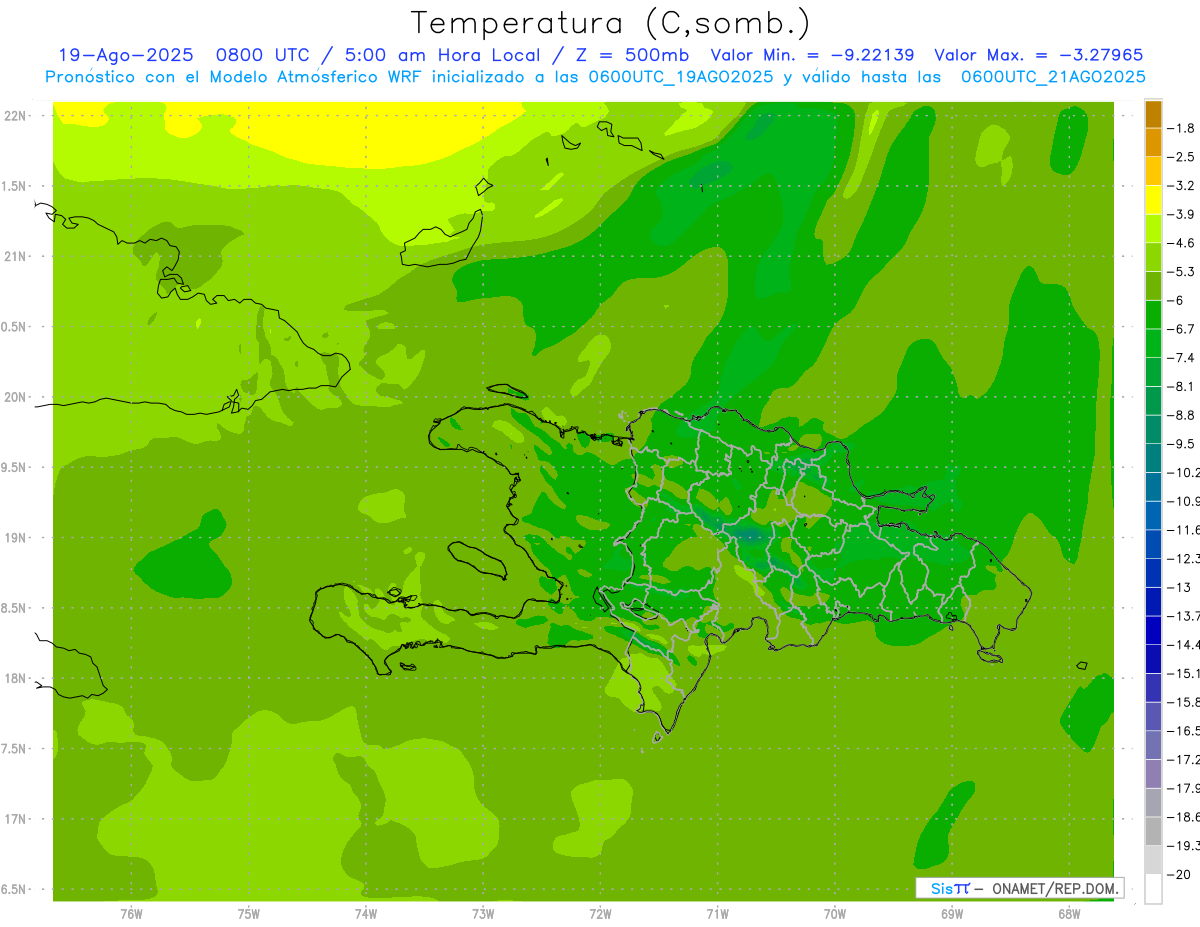1200x927 pixels.
Task: Click the '21N' latitude label
Action: (x=16, y=257)
